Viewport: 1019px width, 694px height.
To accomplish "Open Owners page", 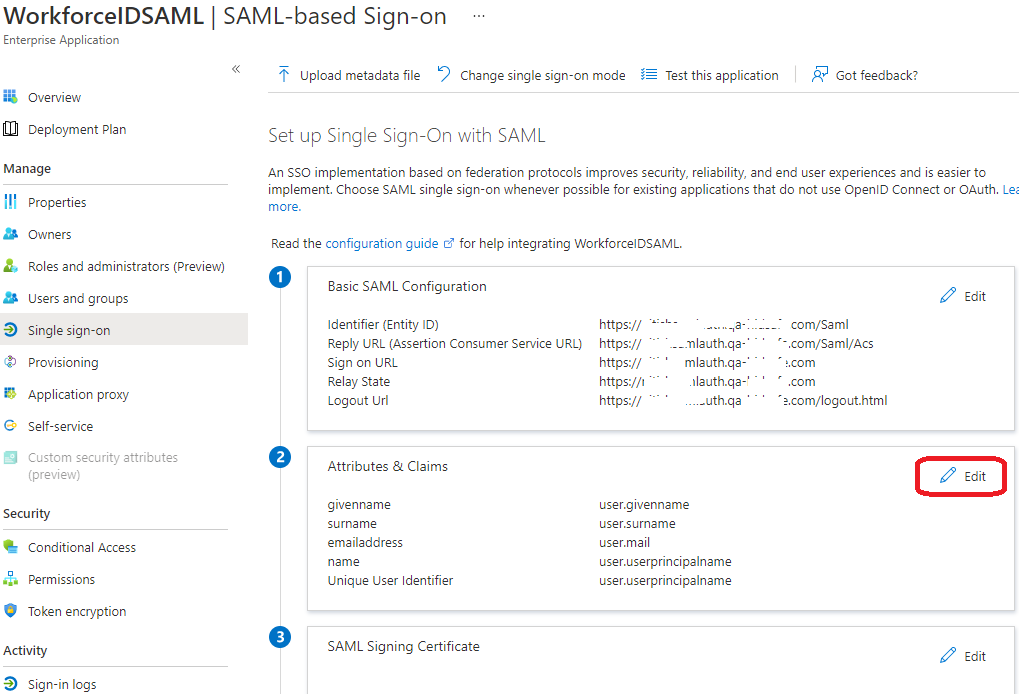I will coord(49,235).
